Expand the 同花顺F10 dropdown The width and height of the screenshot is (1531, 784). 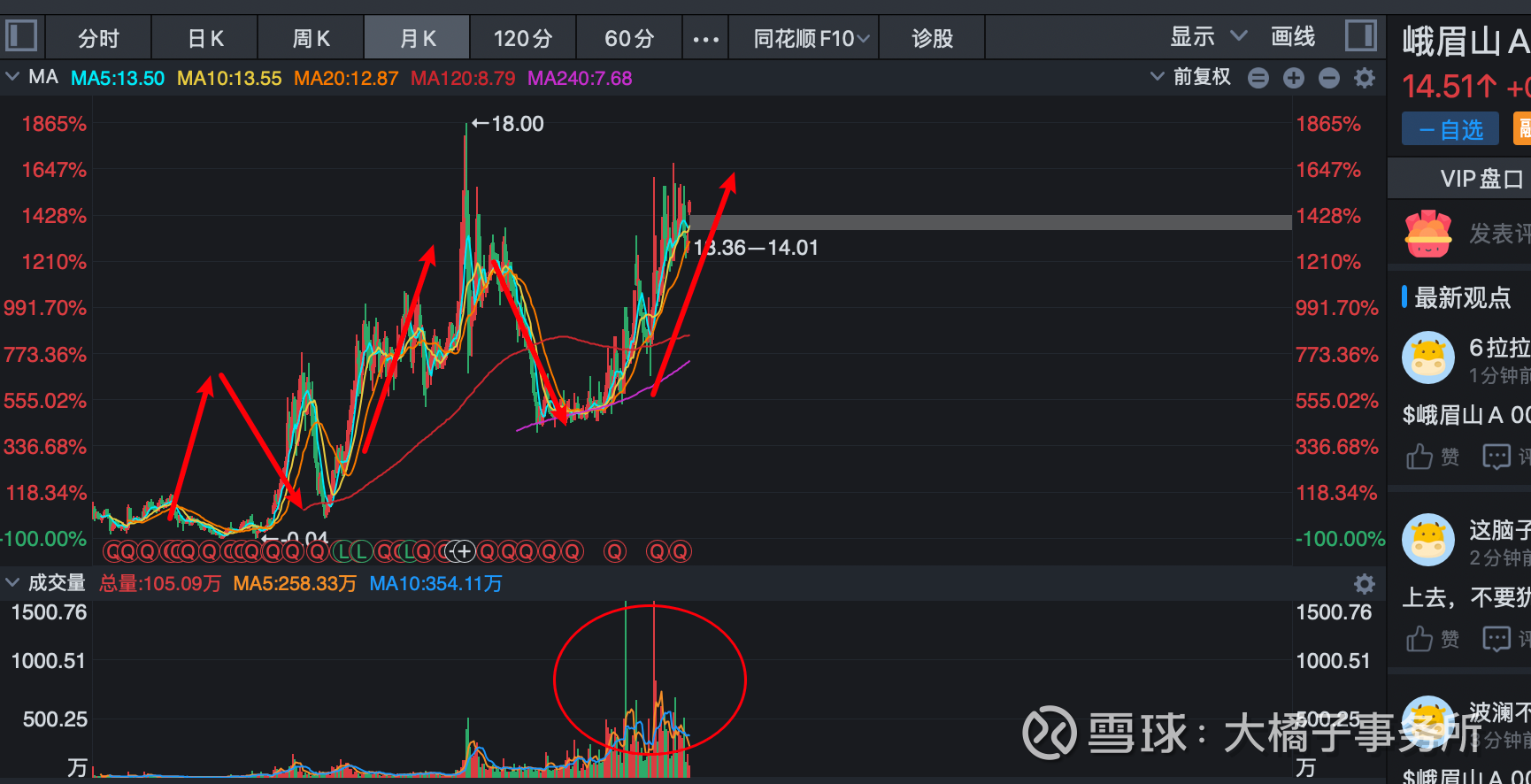[x=812, y=39]
